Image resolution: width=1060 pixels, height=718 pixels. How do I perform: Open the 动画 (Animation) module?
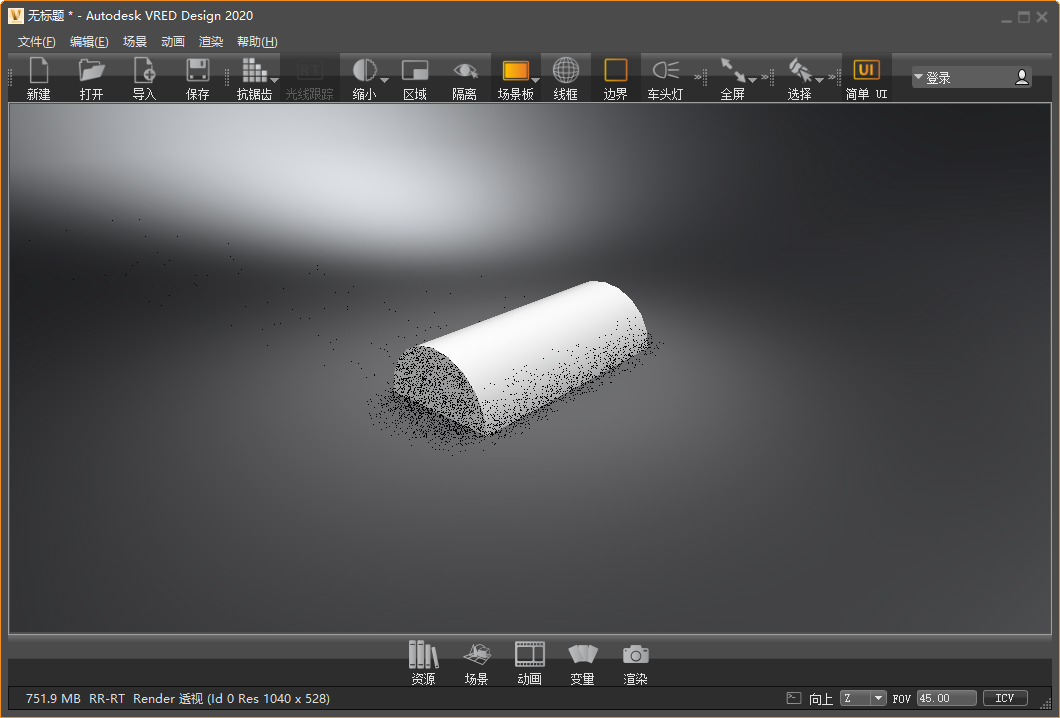529,660
